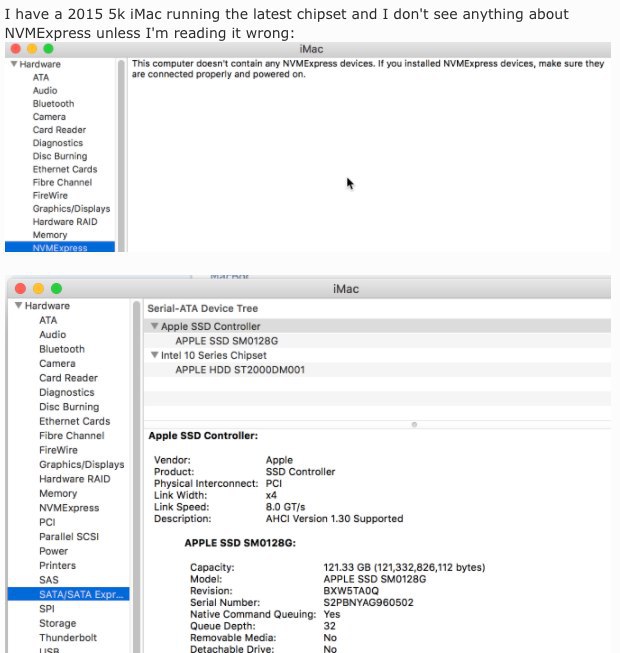Image resolution: width=620 pixels, height=653 pixels.
Task: Collapse Hardware tree in upper iMac window
Action: pyautogui.click(x=14, y=64)
